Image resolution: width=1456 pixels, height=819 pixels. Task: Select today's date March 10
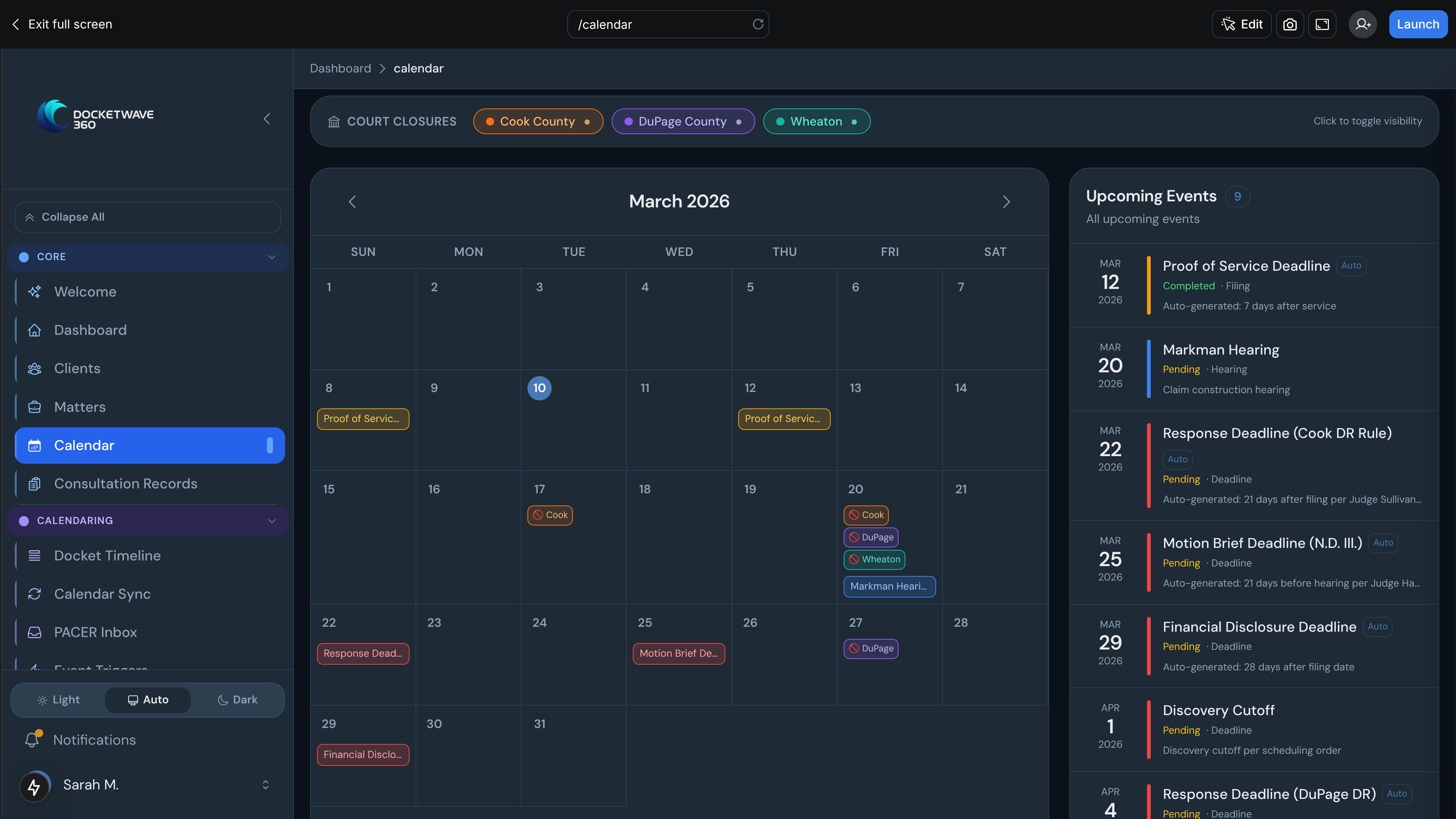tap(539, 388)
